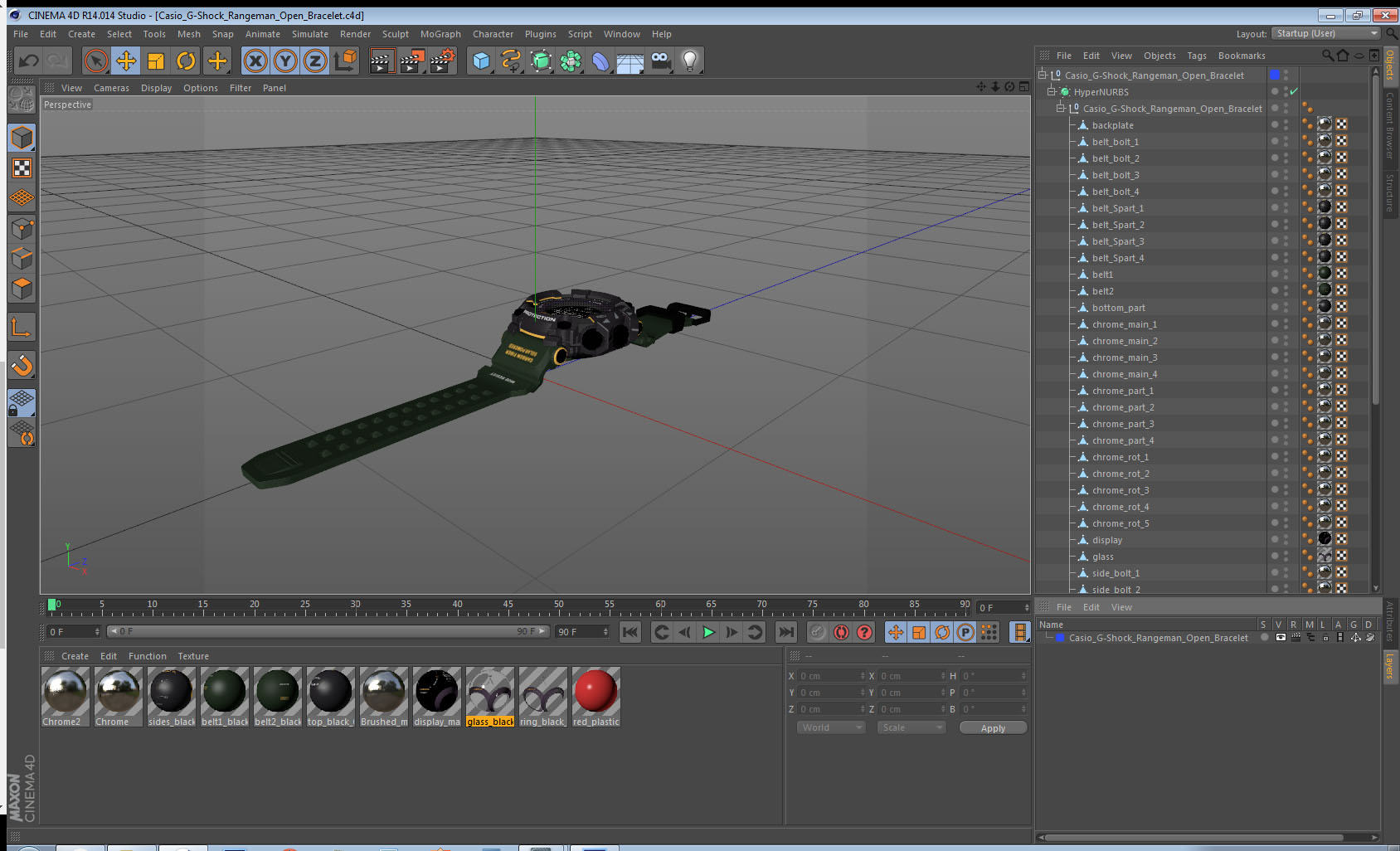Select the red_plastic material swatch
The height and width of the screenshot is (851, 1400).
[595, 698]
